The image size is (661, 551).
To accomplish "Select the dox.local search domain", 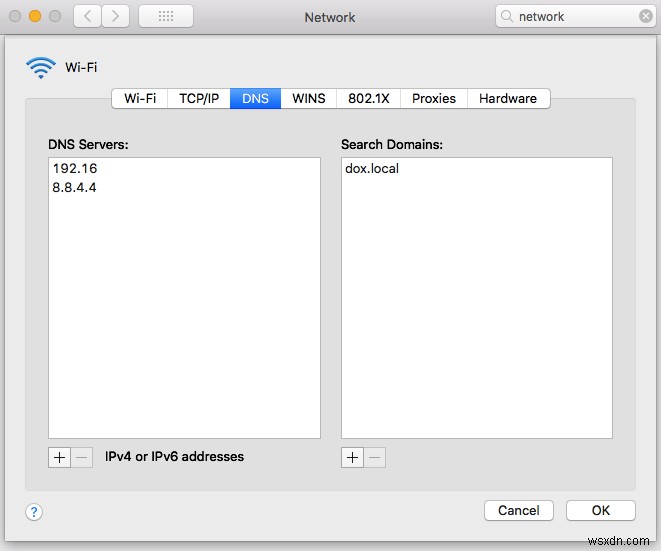I will 477,168.
